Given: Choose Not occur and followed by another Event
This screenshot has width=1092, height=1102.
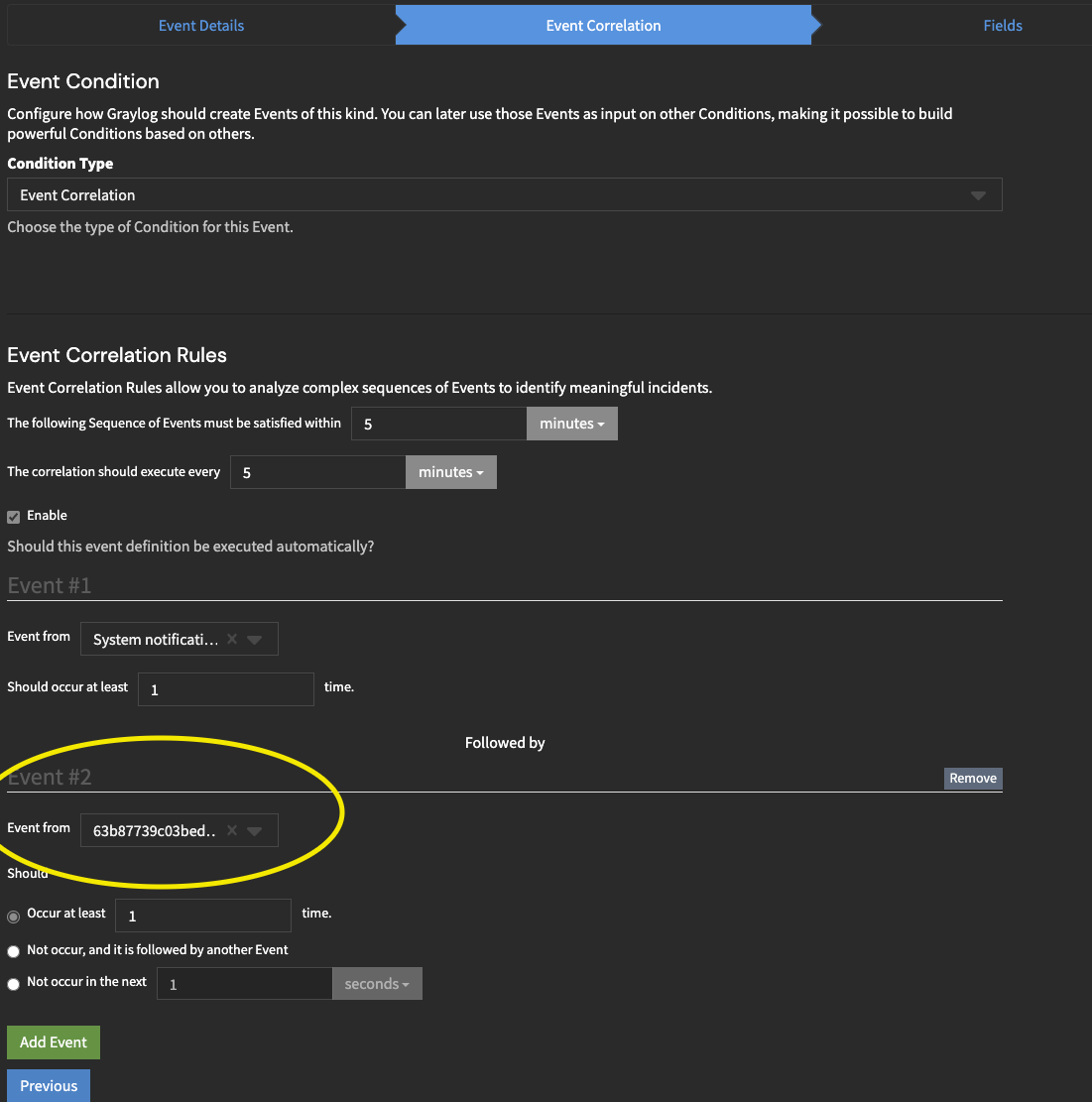Looking at the screenshot, I should 13,951.
